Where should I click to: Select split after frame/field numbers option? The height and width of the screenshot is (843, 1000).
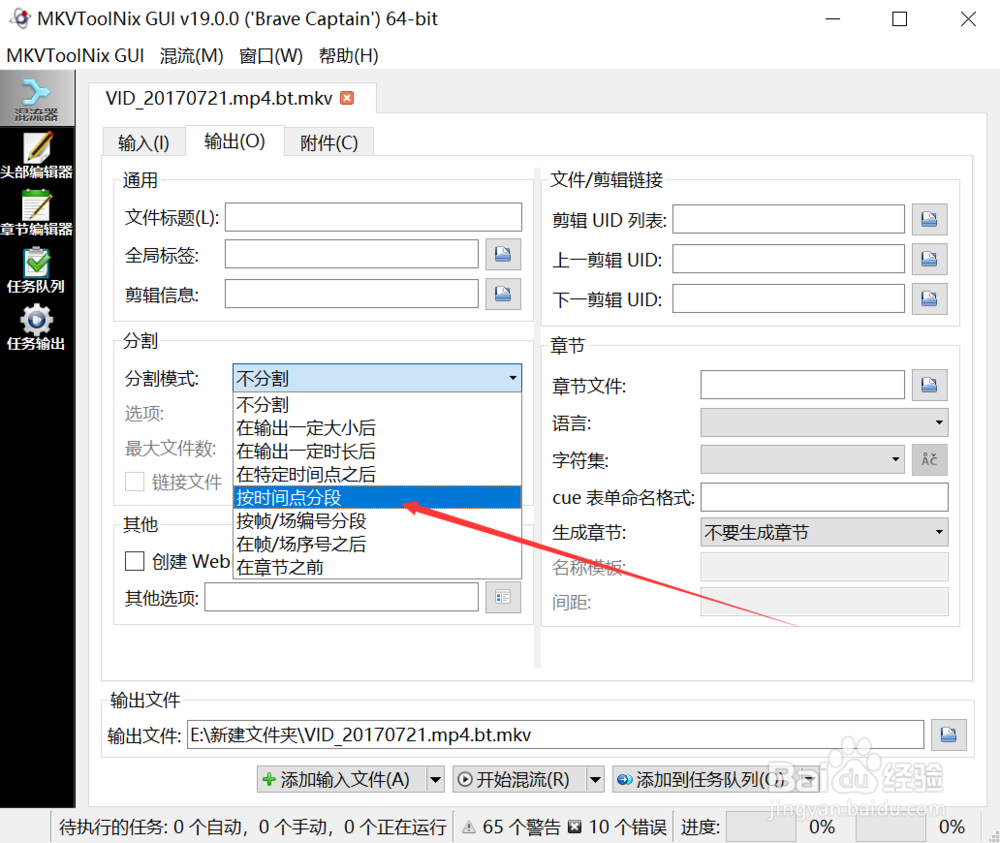[377, 544]
